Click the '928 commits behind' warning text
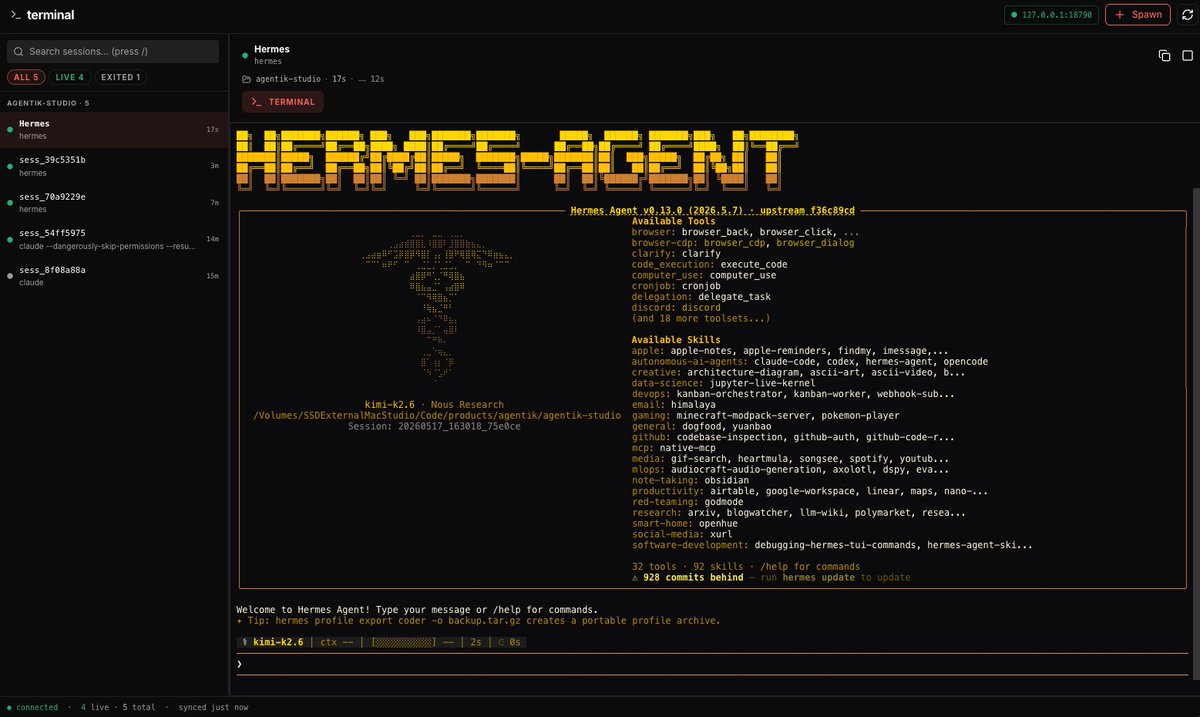Screen dimensions: 1200x717 click(x=693, y=578)
